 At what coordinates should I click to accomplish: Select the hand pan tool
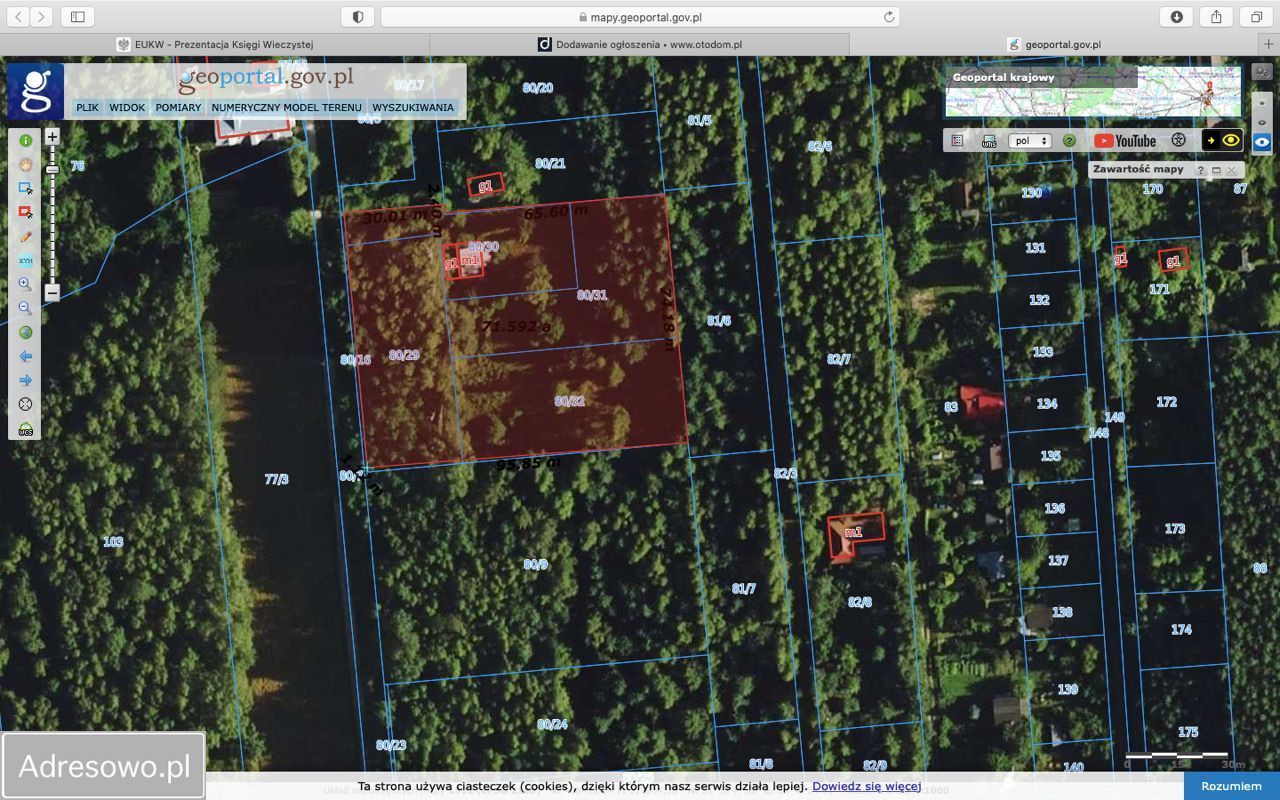coord(26,164)
